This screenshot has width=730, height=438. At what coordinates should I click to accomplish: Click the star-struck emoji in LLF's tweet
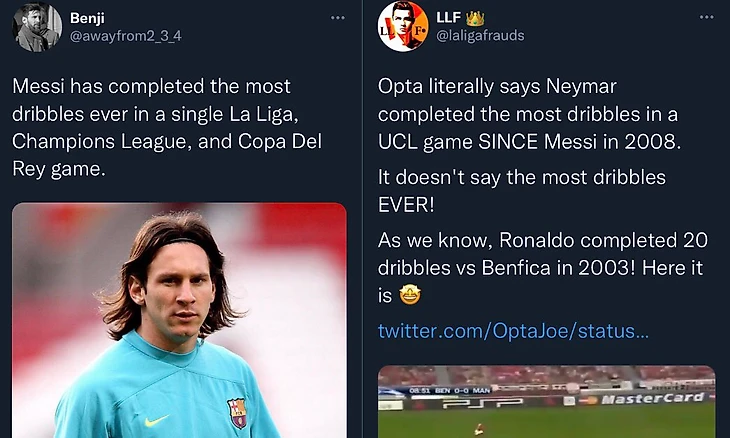pos(409,296)
